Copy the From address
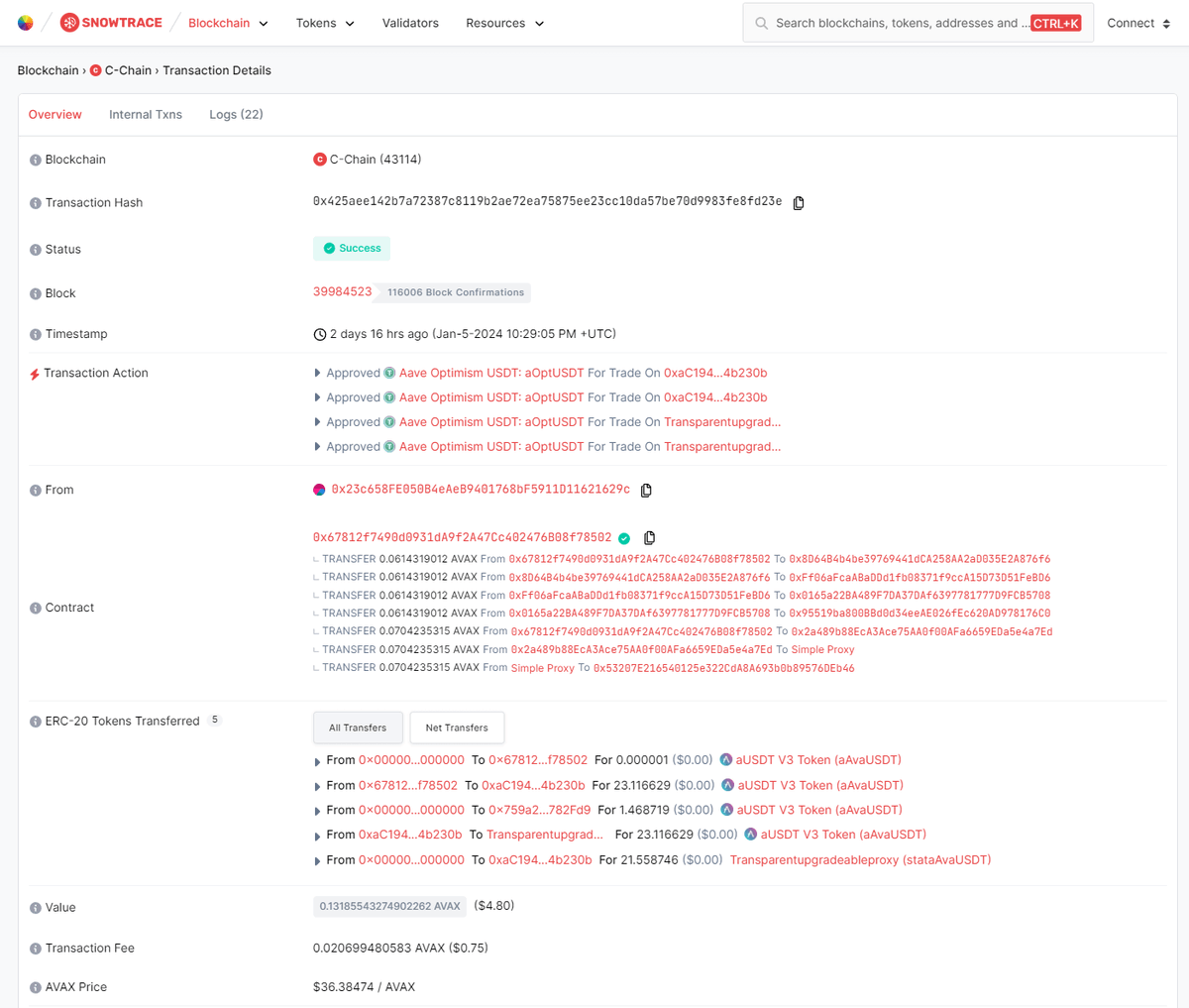This screenshot has width=1189, height=1008. coord(646,490)
